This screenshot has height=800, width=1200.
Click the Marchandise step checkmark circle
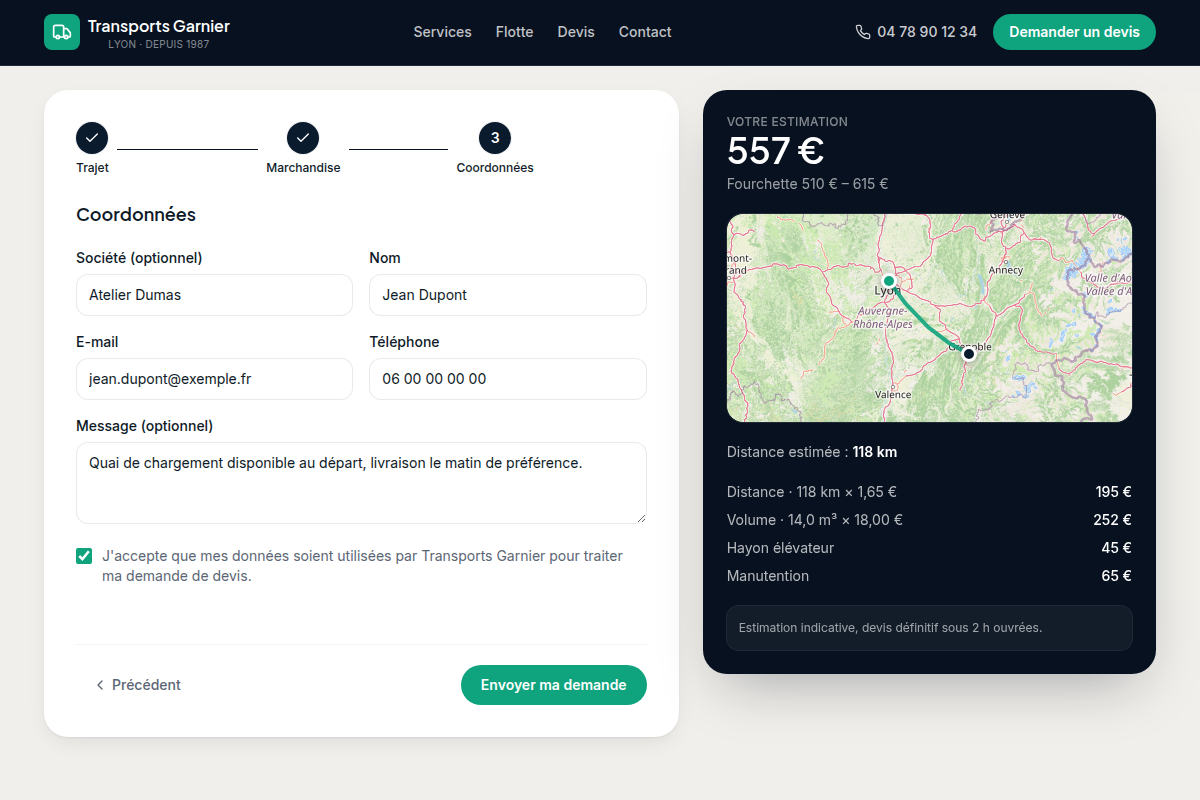(303, 138)
